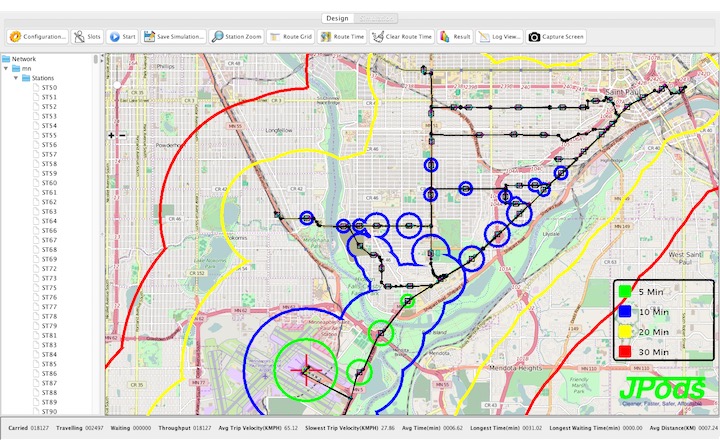Zoom in map with plus button

[x=111, y=135]
